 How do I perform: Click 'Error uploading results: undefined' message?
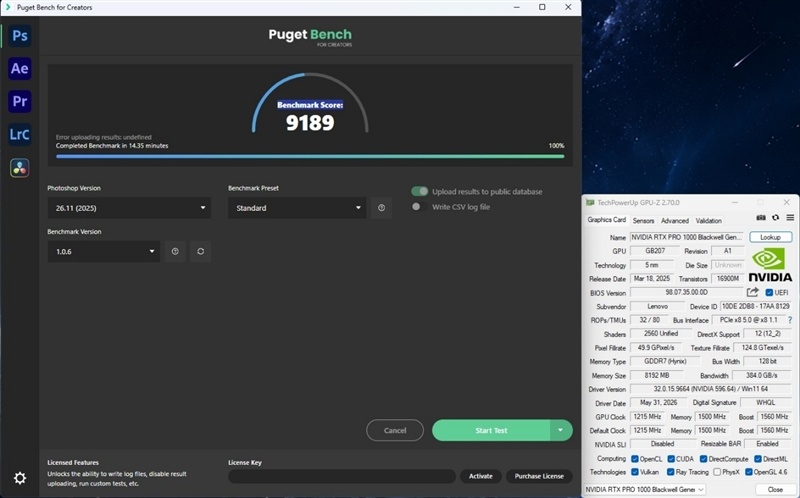click(x=104, y=137)
